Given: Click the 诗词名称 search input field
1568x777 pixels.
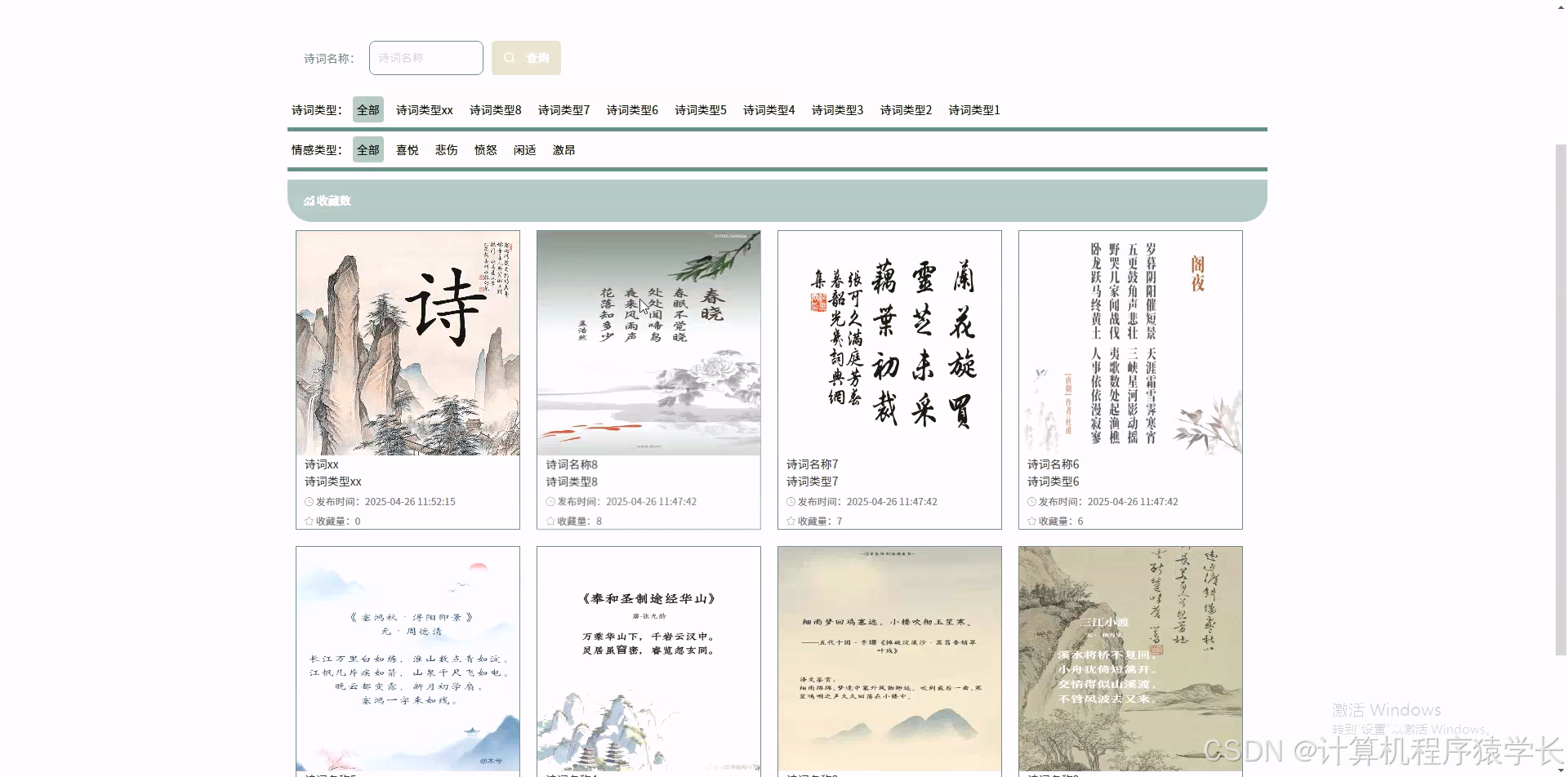Looking at the screenshot, I should tap(425, 57).
